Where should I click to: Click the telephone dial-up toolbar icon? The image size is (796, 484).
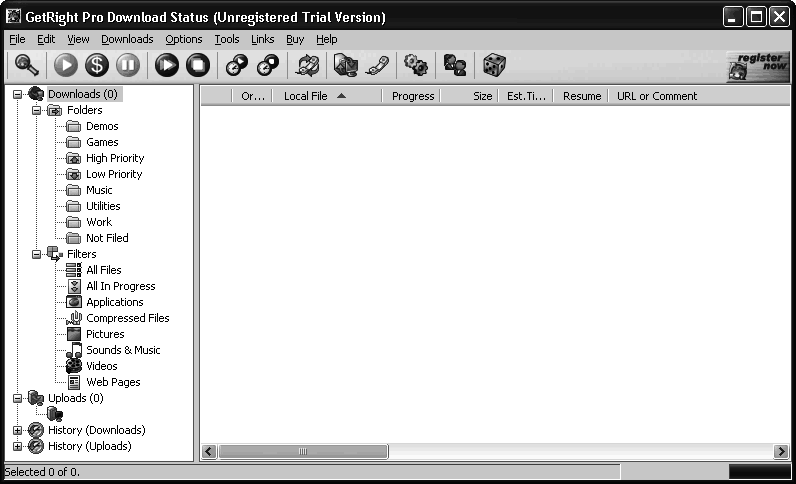pos(377,65)
